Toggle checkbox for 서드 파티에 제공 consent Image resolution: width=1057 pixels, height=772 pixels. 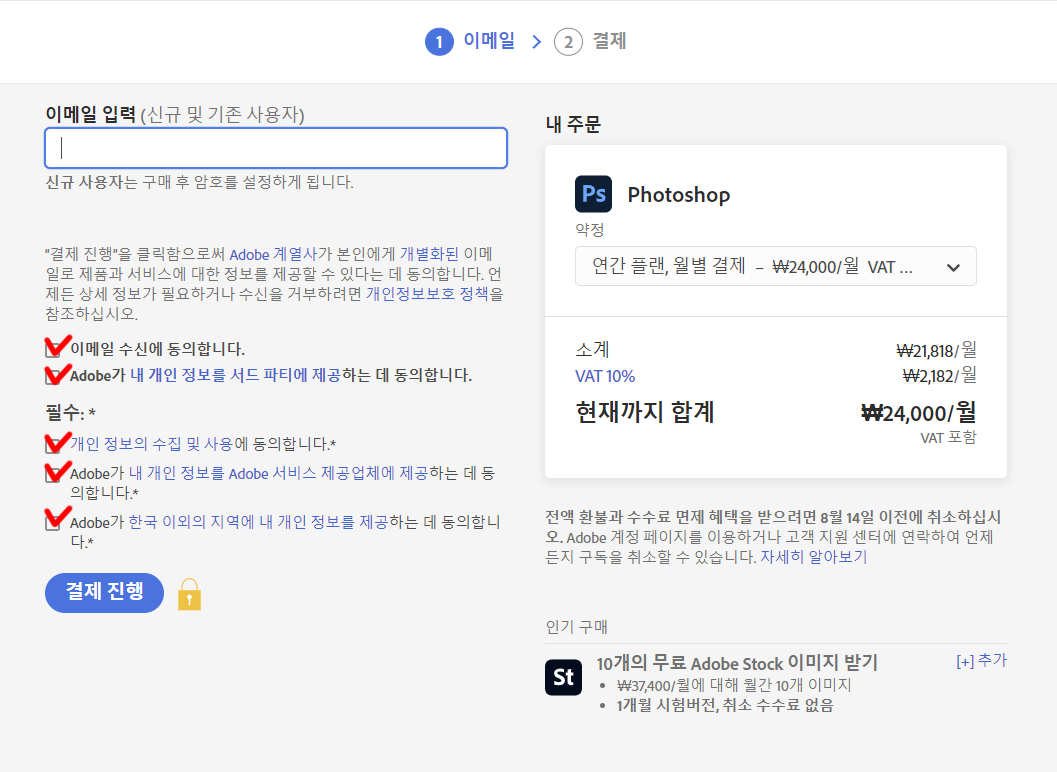click(x=53, y=376)
